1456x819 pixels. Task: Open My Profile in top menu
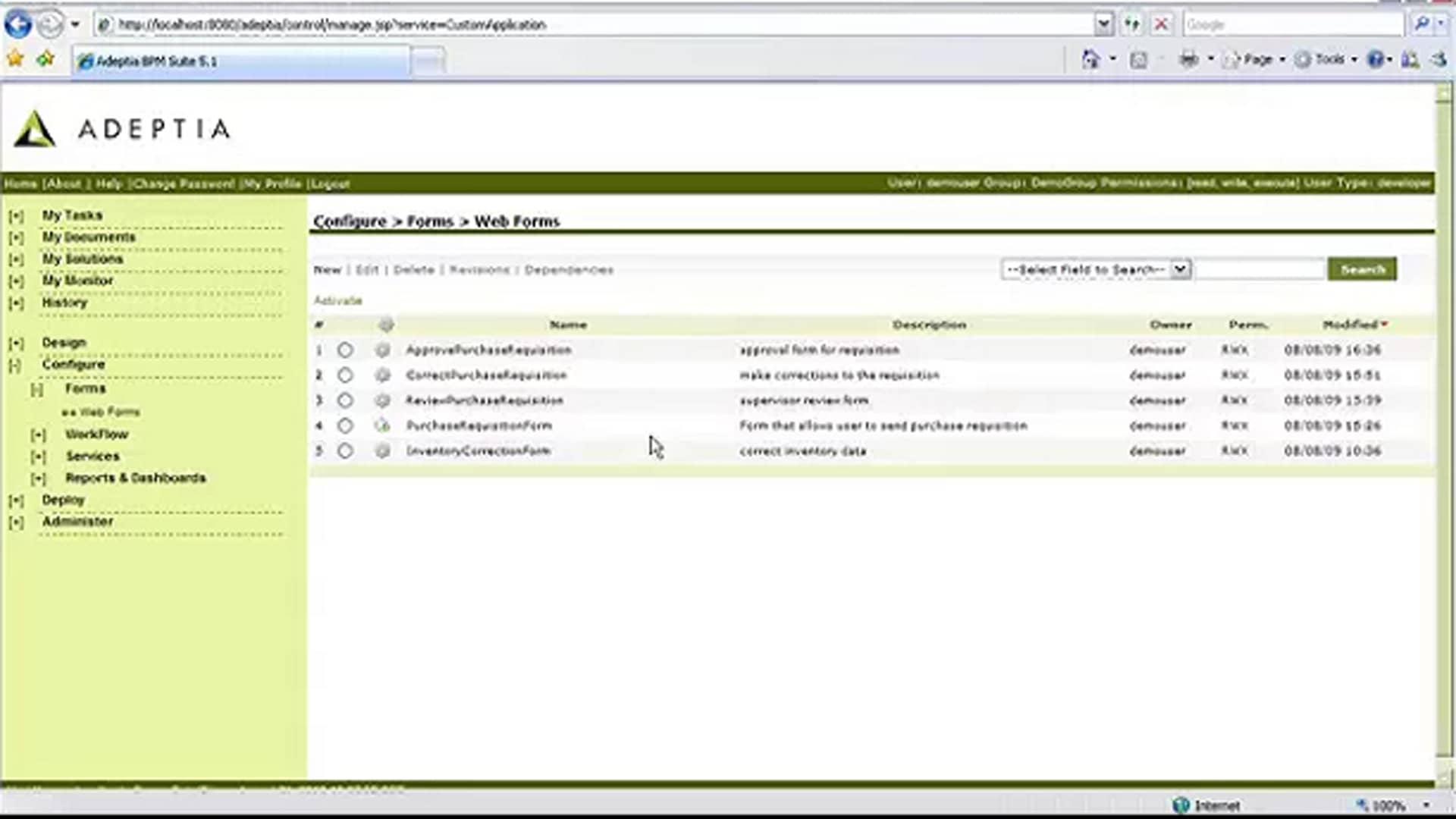coord(272,184)
